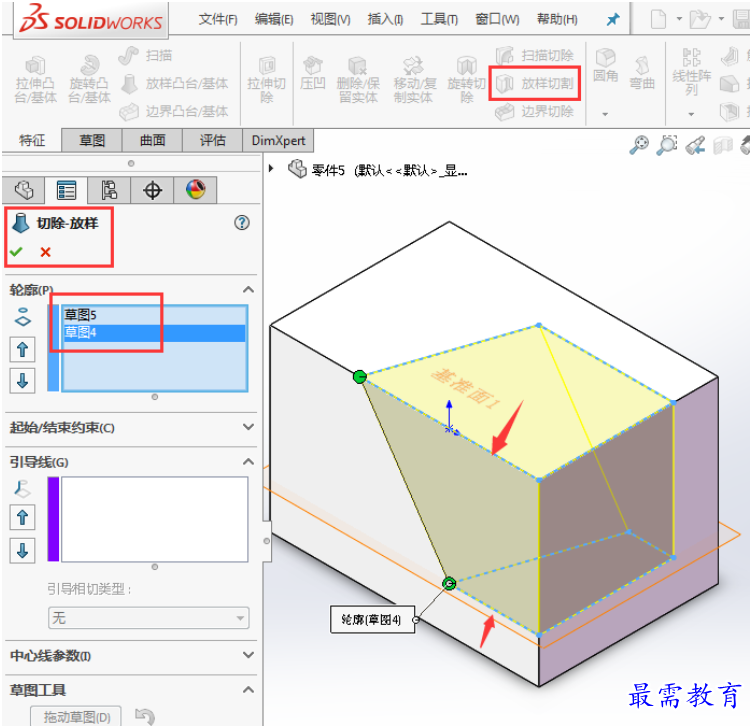Open the ConfigurationManager tab icon
The width and height of the screenshot is (750, 727).
[x=109, y=190]
